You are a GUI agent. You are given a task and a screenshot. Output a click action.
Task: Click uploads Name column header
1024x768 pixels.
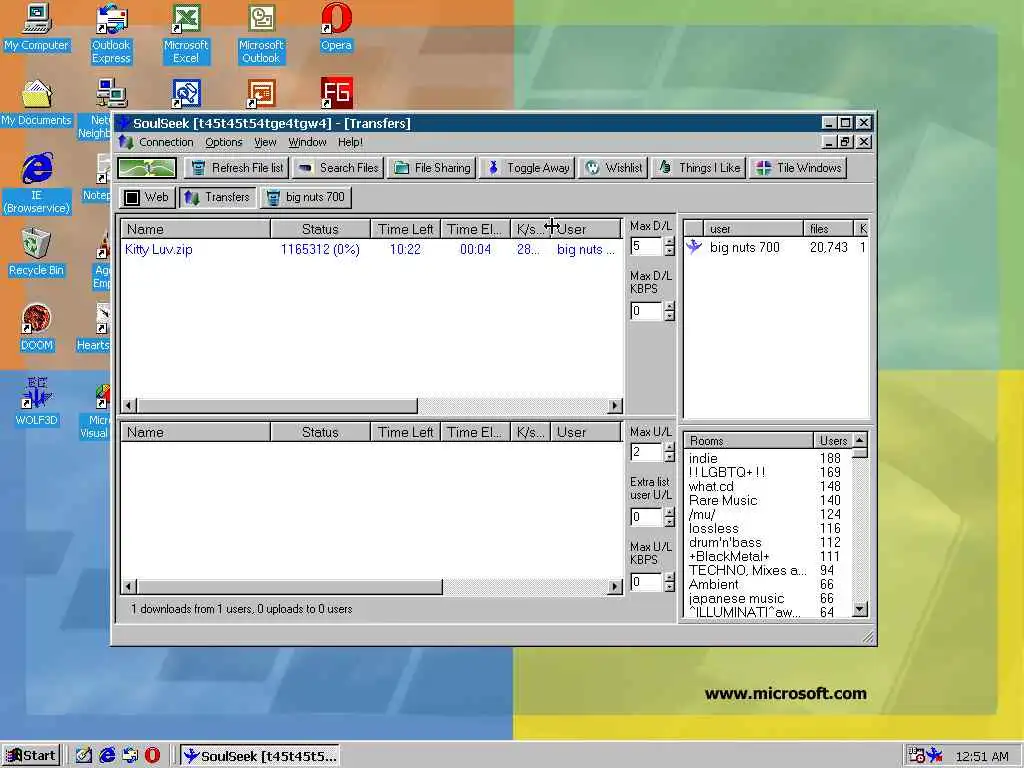[x=195, y=432]
